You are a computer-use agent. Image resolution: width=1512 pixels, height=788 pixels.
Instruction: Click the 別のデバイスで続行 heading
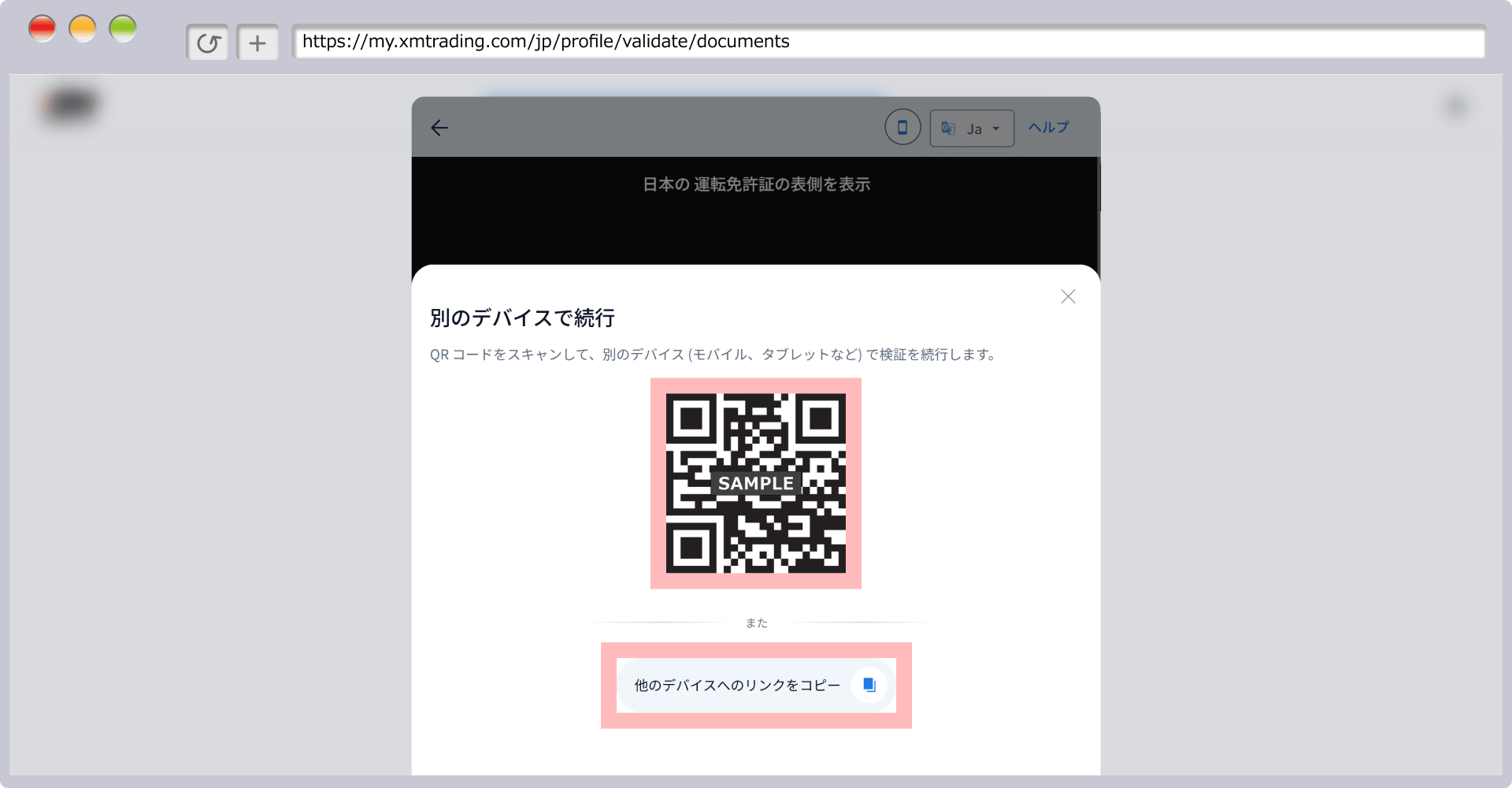[x=522, y=318]
